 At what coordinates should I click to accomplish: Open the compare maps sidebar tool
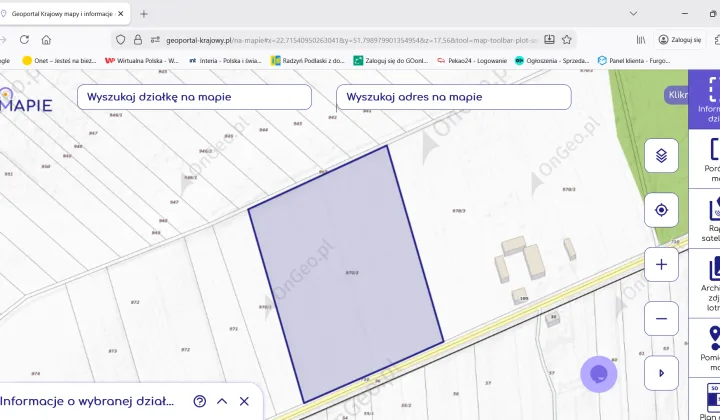[x=705, y=159]
